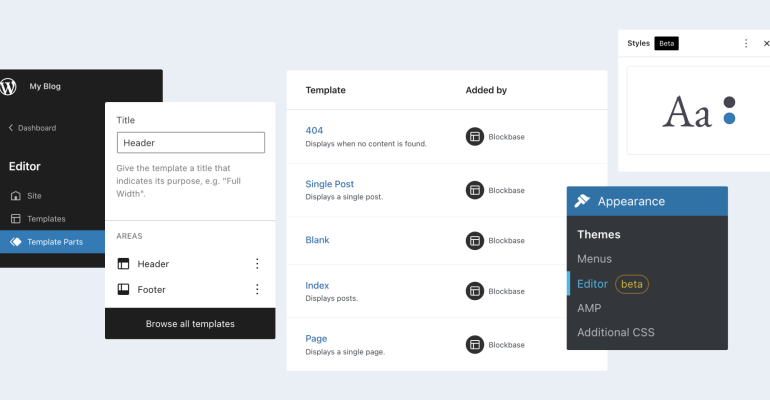Click the WordPress logo icon
Image resolution: width=770 pixels, height=400 pixels.
tap(9, 86)
